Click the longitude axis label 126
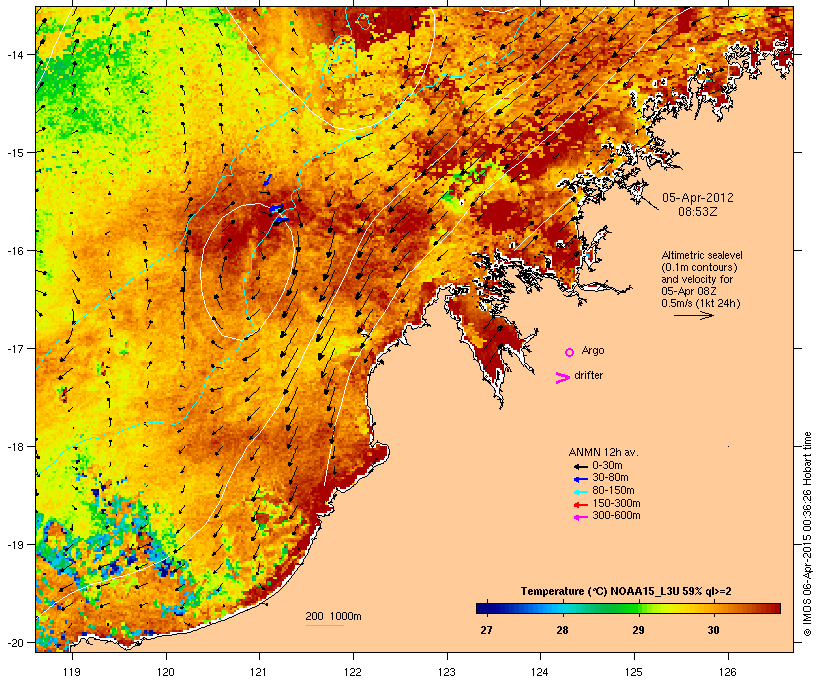This screenshot has width=820, height=680. pos(727,672)
